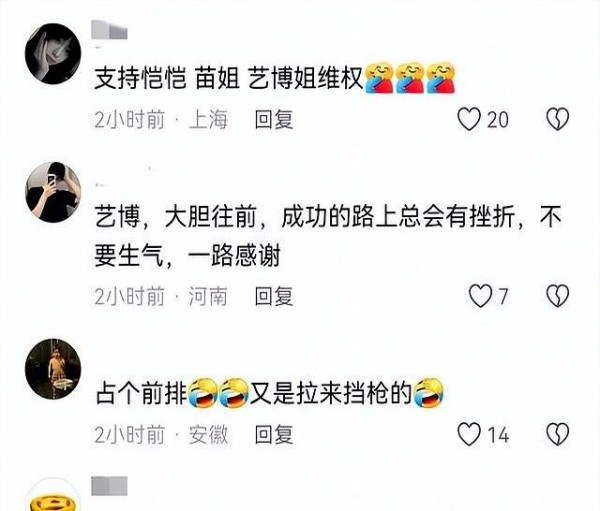Open the mirror selfie avatar profile
Viewport: 600px width, 511px height.
[53, 192]
